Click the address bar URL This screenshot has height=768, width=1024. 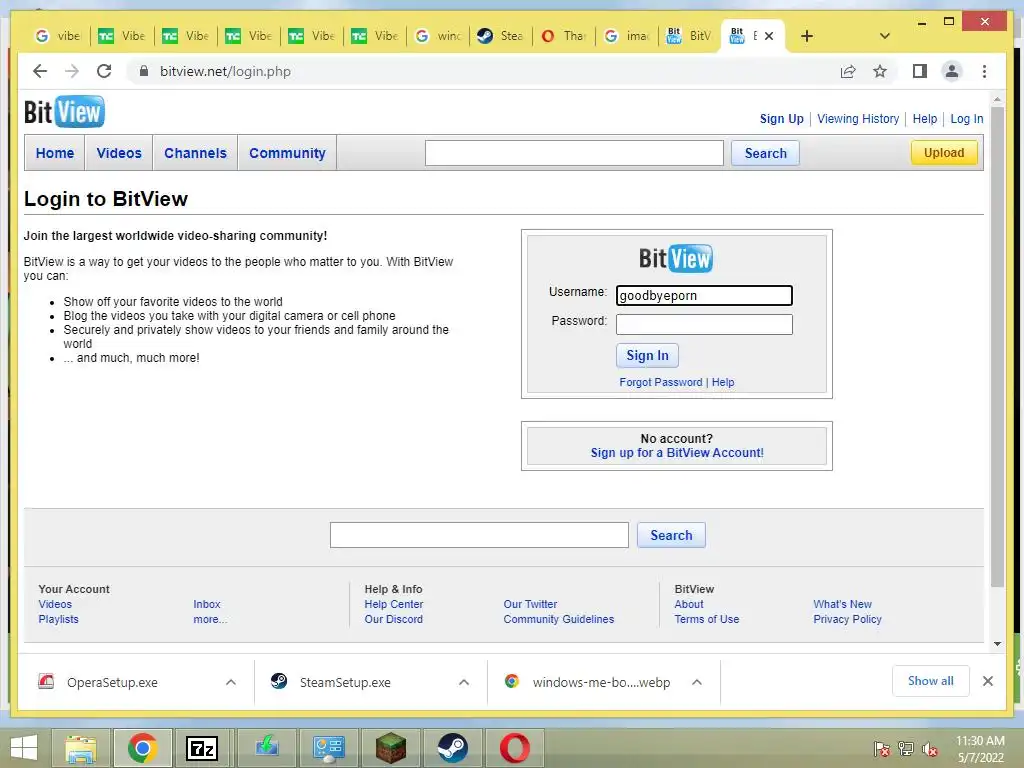pos(225,71)
